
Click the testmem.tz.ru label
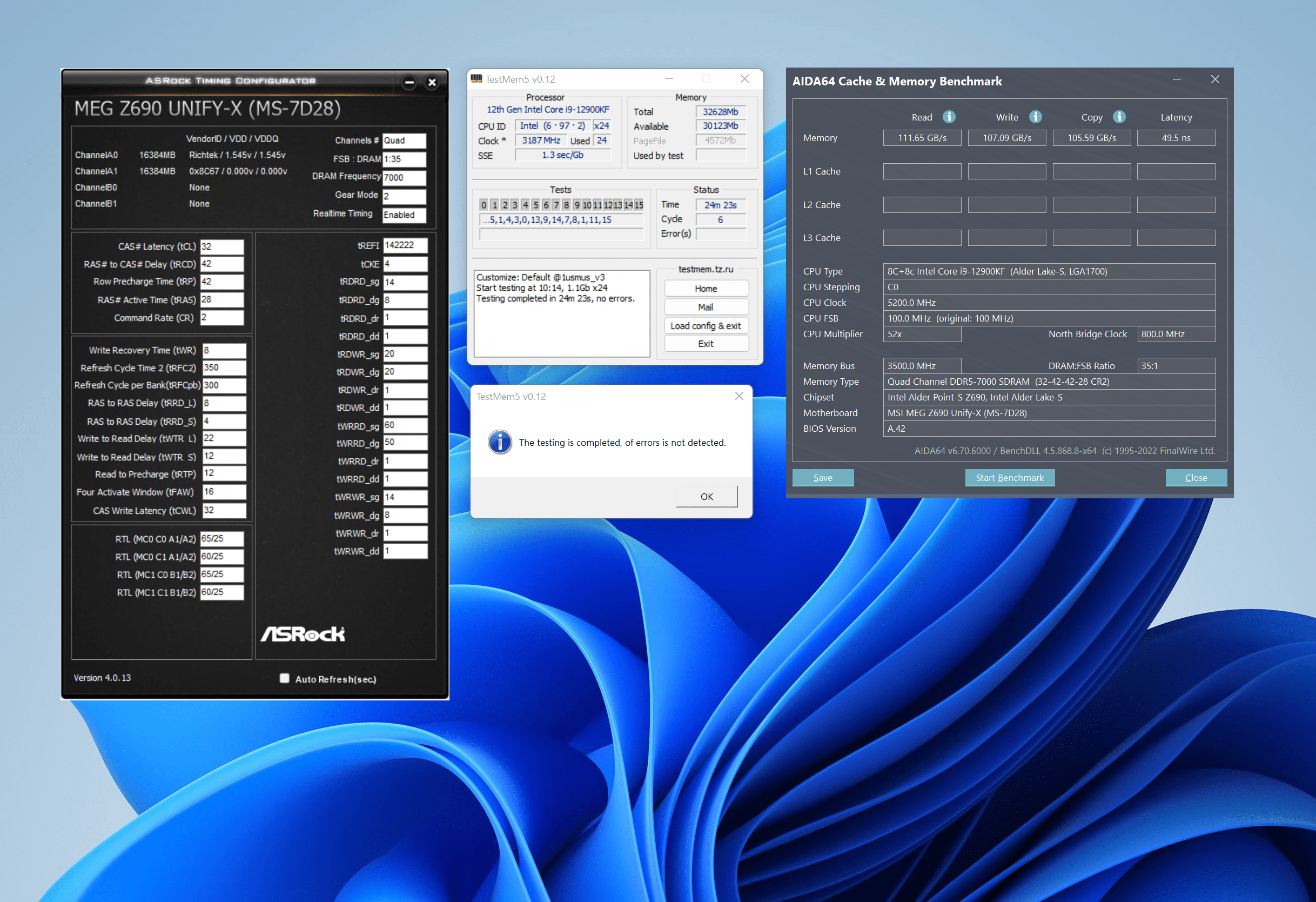click(706, 269)
